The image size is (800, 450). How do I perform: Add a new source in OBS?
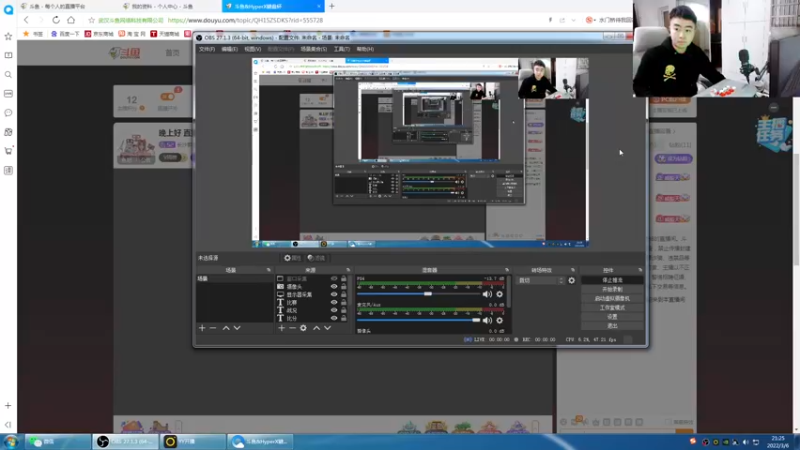[282, 328]
